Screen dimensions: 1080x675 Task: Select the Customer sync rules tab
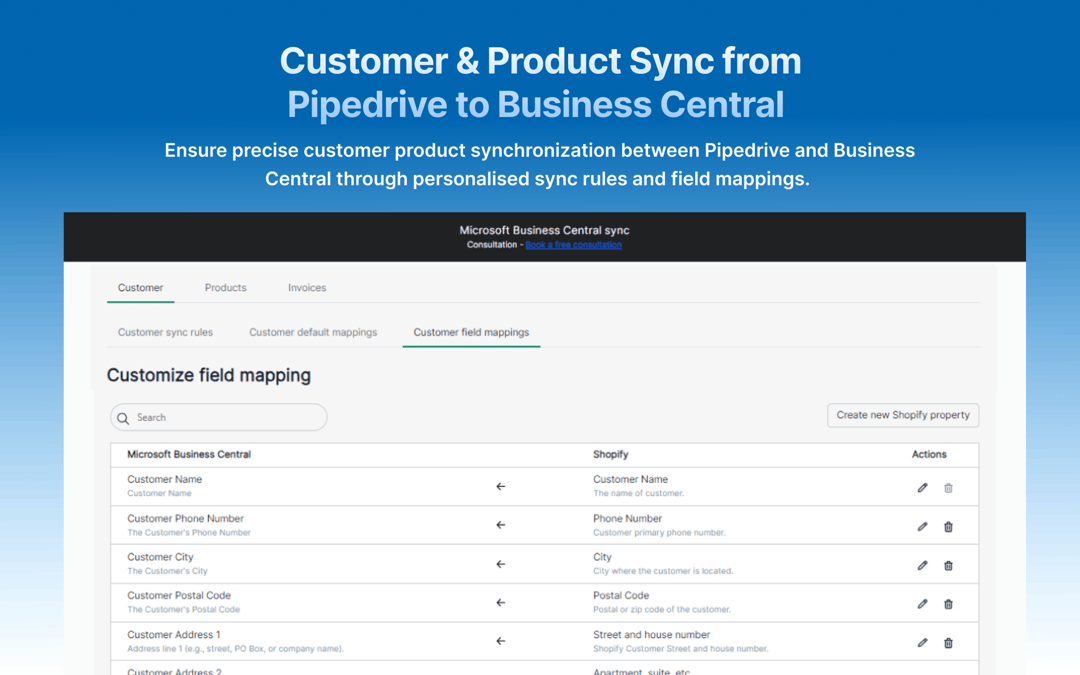coord(165,331)
